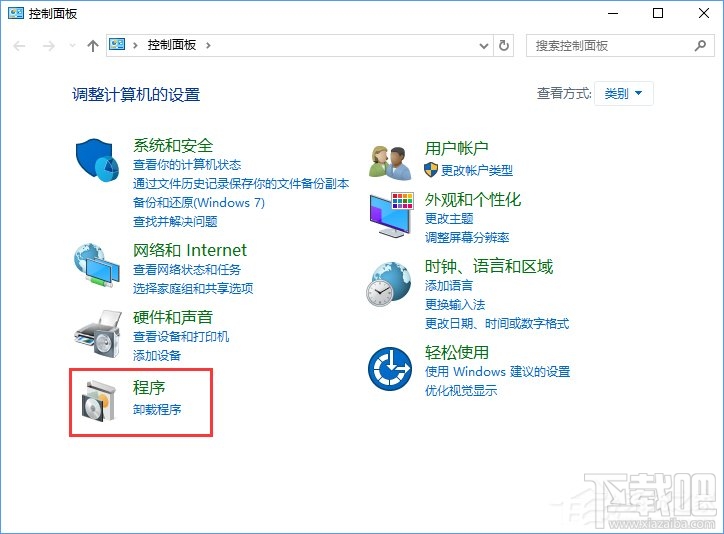Open 外观和个性化 category heading

click(473, 199)
